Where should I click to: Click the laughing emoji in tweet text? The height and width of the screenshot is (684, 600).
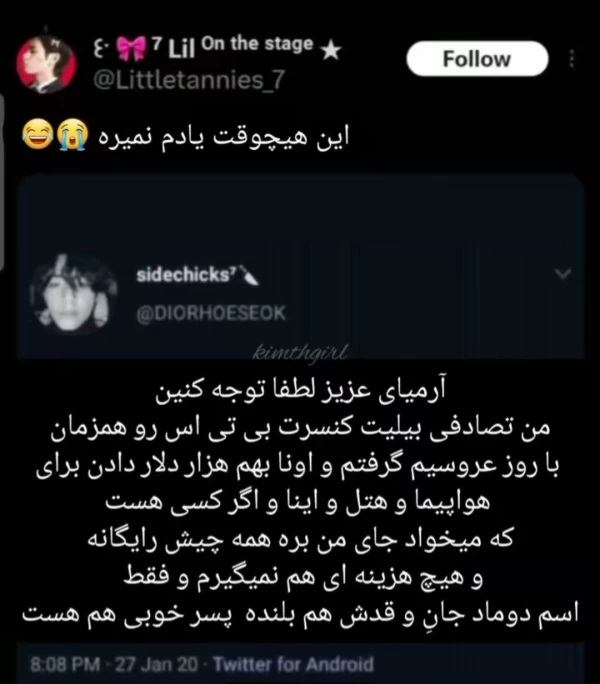37,134
